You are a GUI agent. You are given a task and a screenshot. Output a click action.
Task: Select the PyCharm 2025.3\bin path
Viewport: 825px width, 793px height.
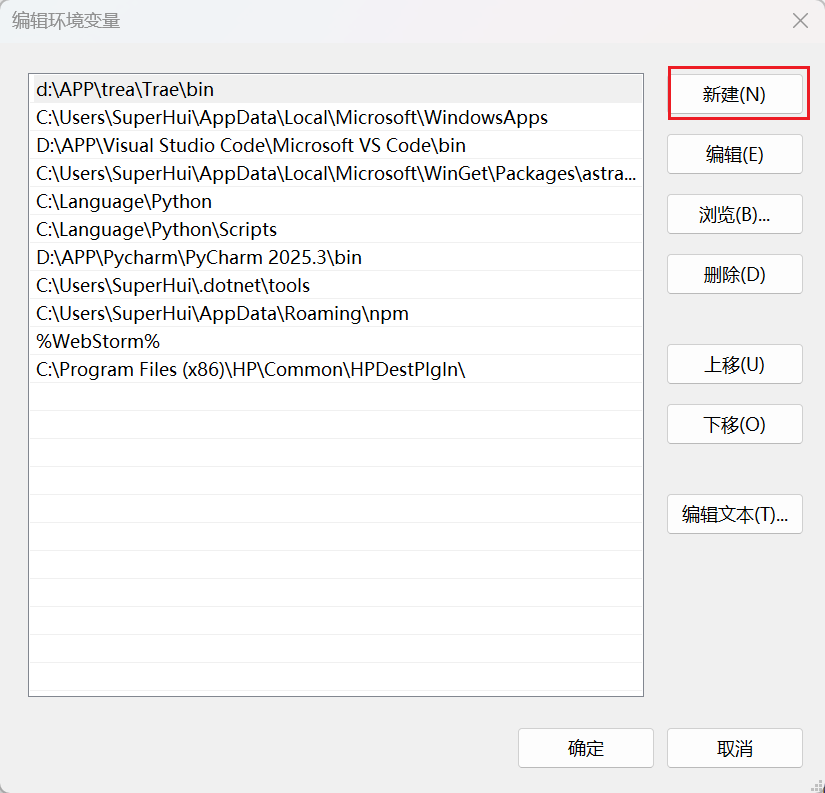point(336,257)
